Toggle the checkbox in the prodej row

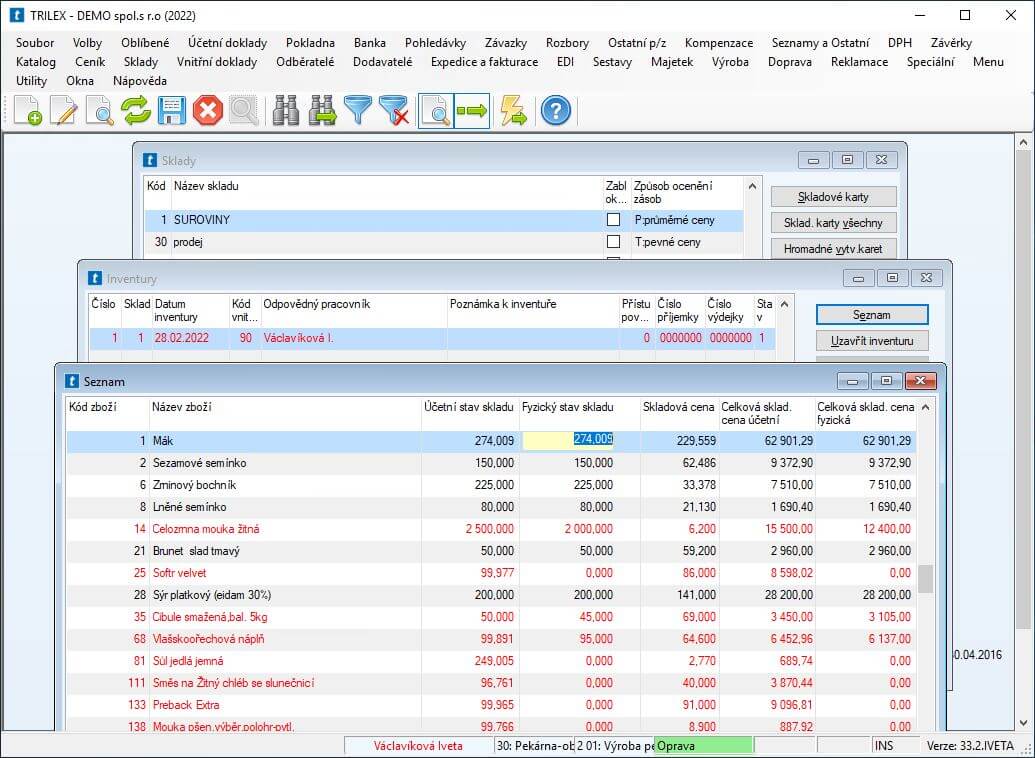point(613,242)
